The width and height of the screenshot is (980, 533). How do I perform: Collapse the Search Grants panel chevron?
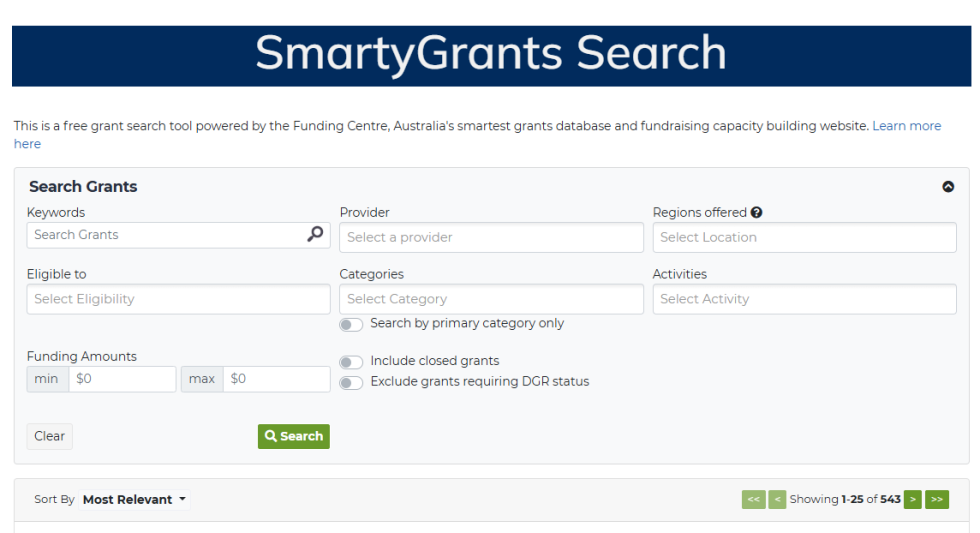point(948,187)
